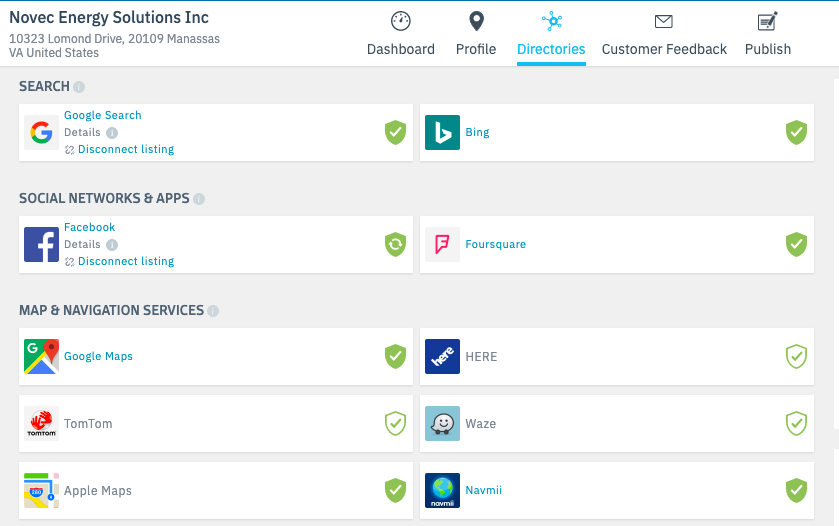Image resolution: width=839 pixels, height=526 pixels.
Task: Open the Customer Feedback tab
Action: (664, 34)
